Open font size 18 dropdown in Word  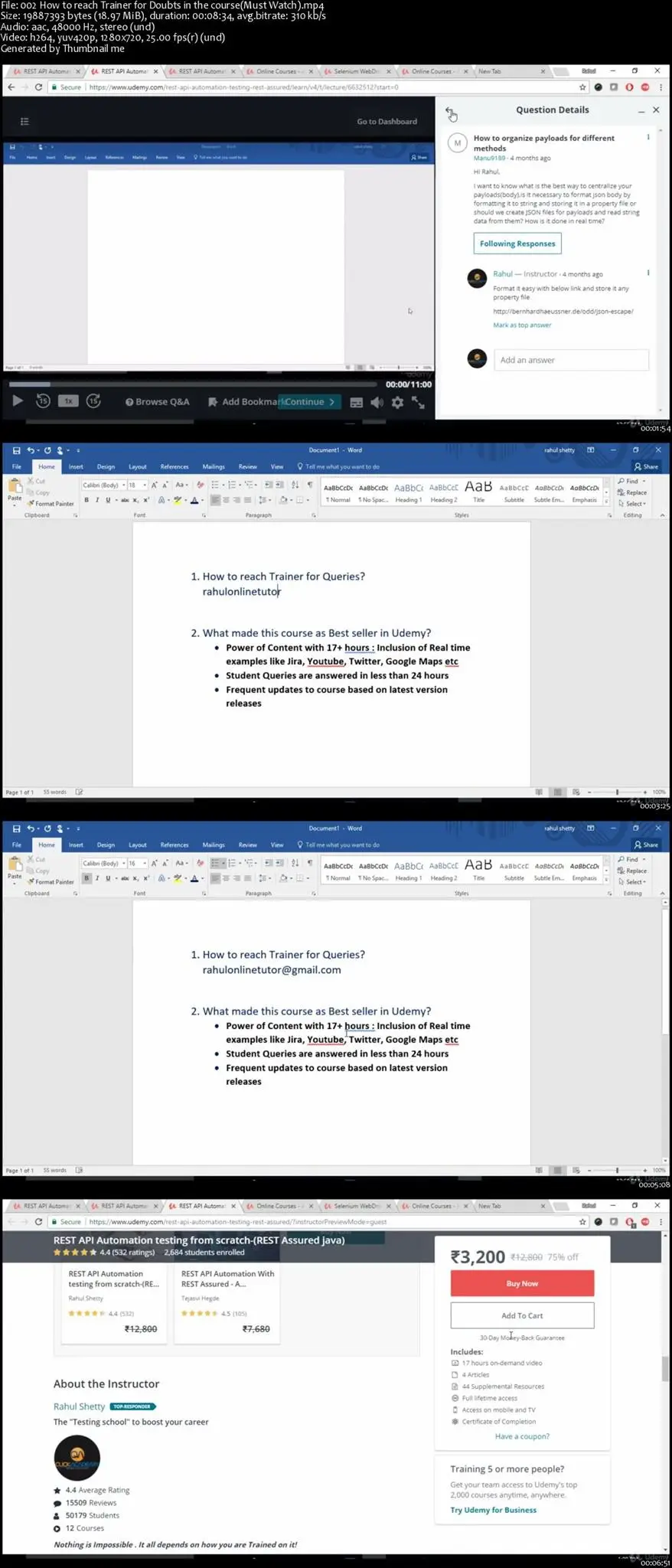[x=145, y=485]
